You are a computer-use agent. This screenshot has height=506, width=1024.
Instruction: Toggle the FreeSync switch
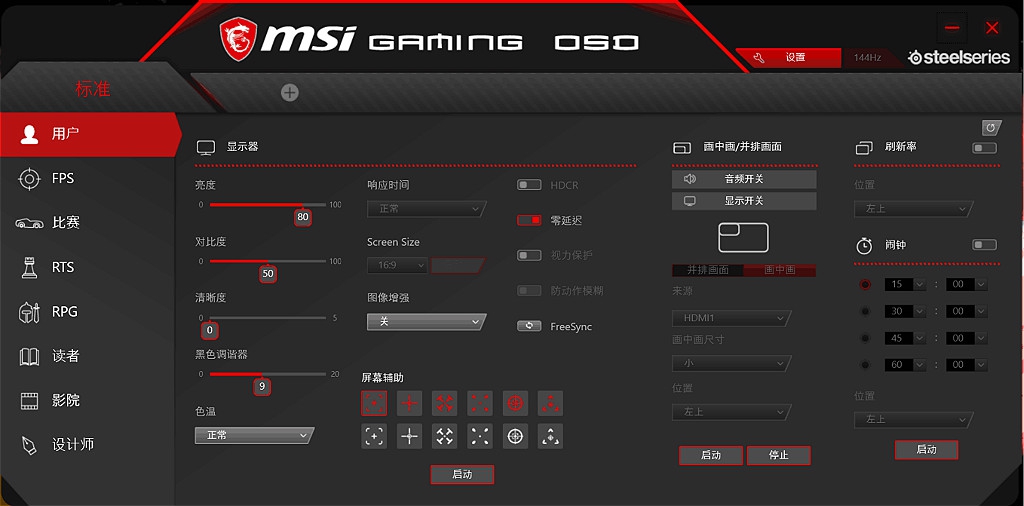pyautogui.click(x=529, y=326)
